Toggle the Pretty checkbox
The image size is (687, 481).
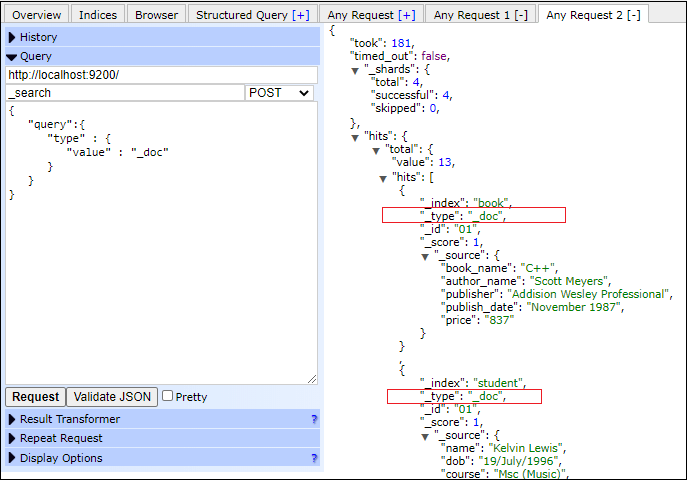point(167,396)
